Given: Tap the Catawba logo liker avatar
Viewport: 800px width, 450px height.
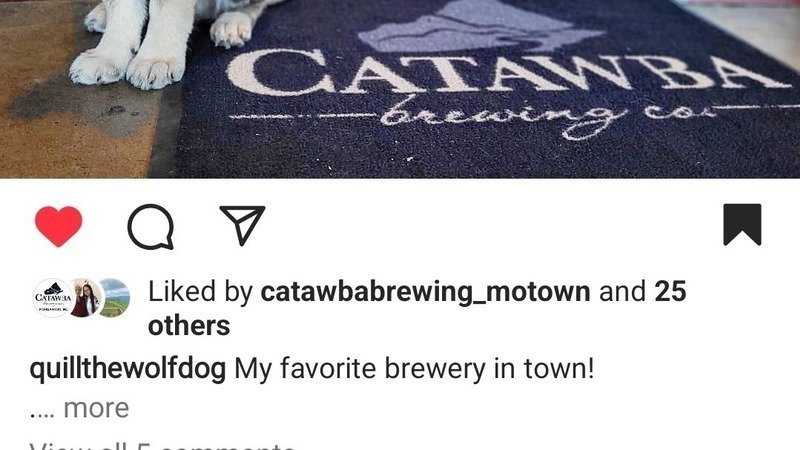Looking at the screenshot, I should pyautogui.click(x=53, y=298).
